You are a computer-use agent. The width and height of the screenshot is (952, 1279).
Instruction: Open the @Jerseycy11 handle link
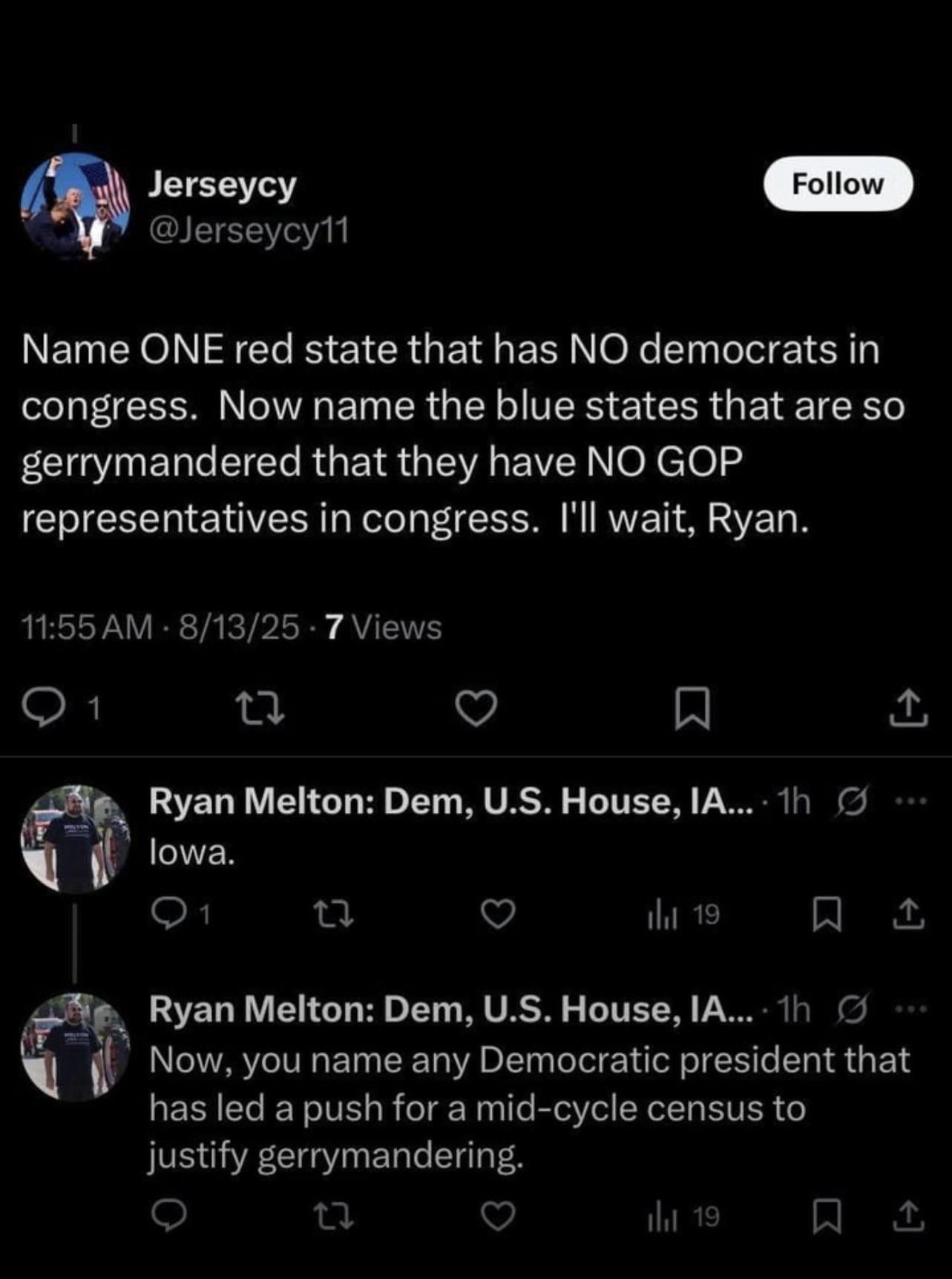pyautogui.click(x=249, y=231)
